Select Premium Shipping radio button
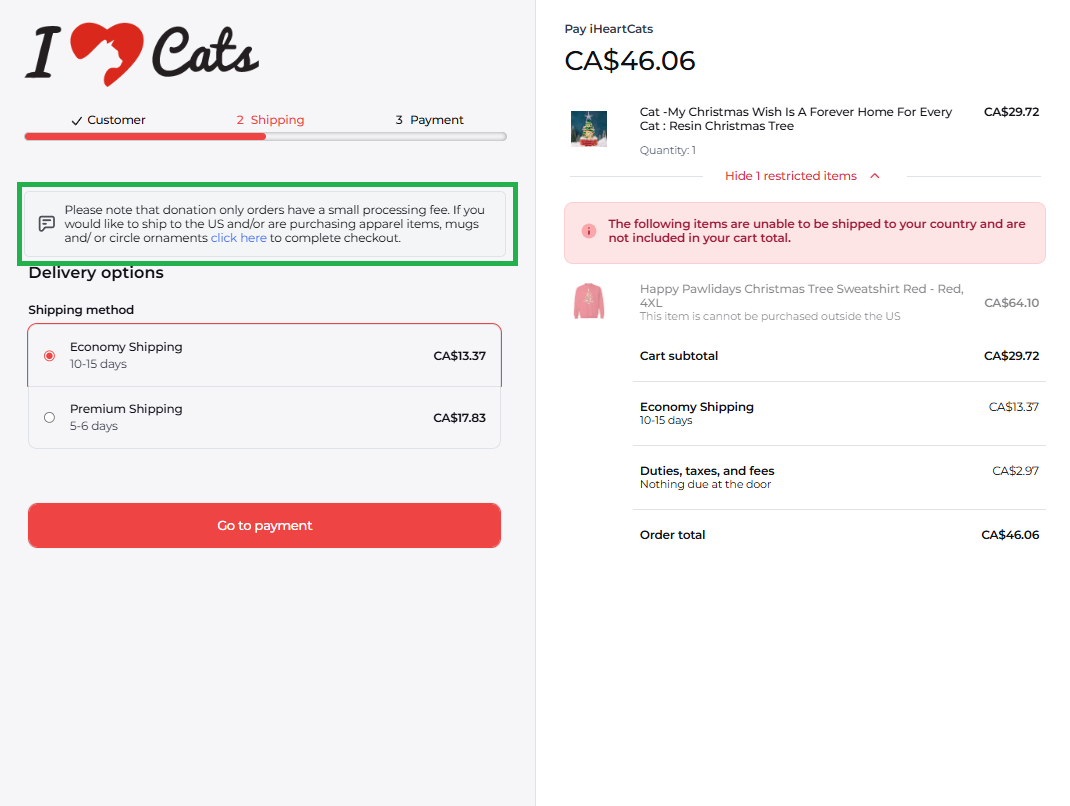 pos(49,418)
